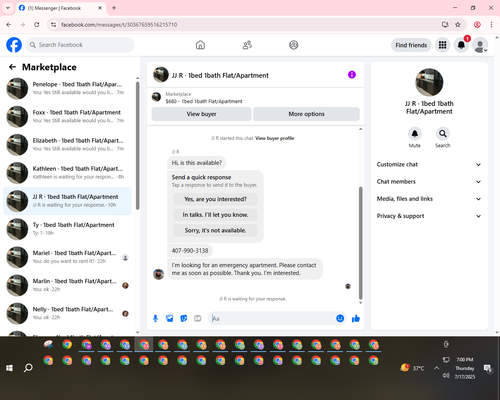This screenshot has width=500, height=400.
Task: Click the View buyer button
Action: [201, 114]
